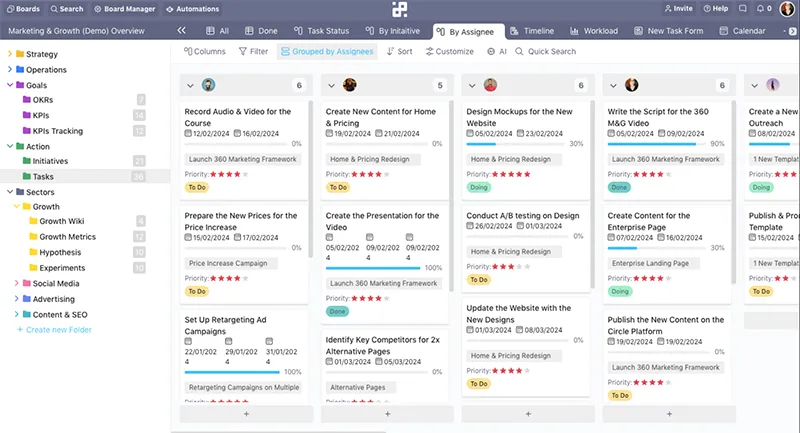Open the Filter tool
Viewport: 800px width, 433px height.
pyautogui.click(x=252, y=51)
